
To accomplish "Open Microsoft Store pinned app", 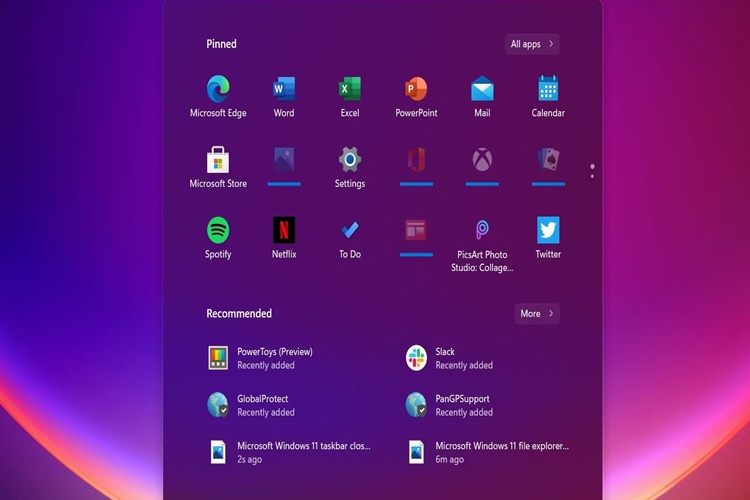I will [x=218, y=167].
